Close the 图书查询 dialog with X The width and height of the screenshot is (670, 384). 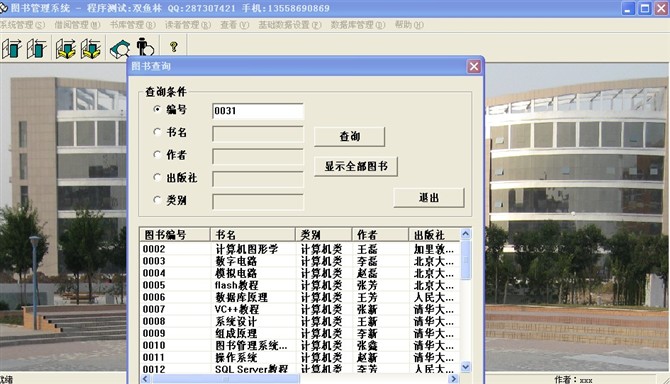[x=474, y=66]
